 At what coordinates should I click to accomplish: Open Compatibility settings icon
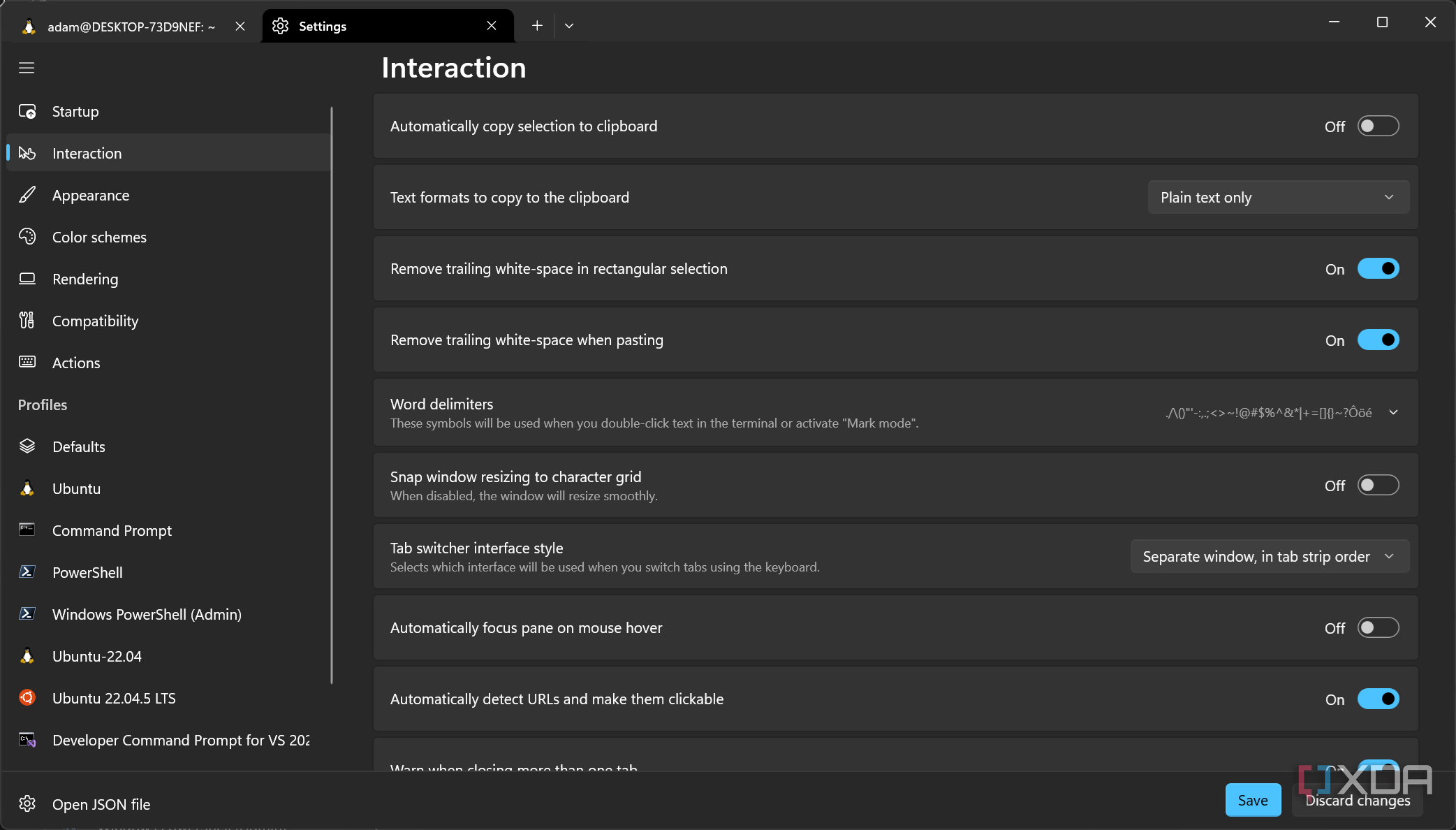pyautogui.click(x=27, y=321)
